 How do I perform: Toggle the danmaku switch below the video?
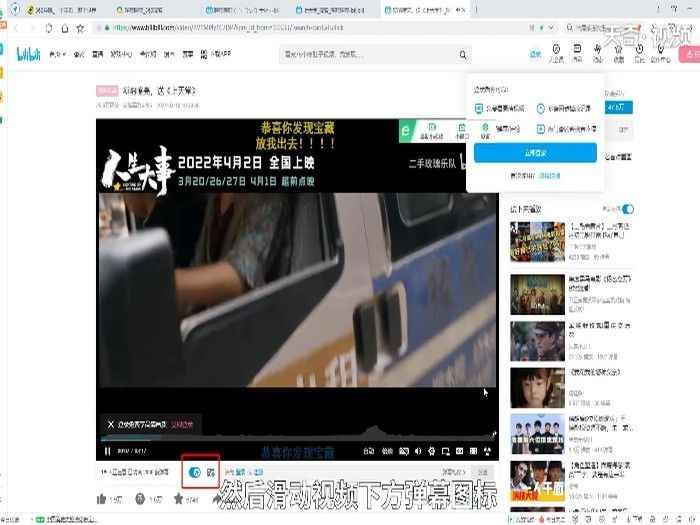pos(195,472)
